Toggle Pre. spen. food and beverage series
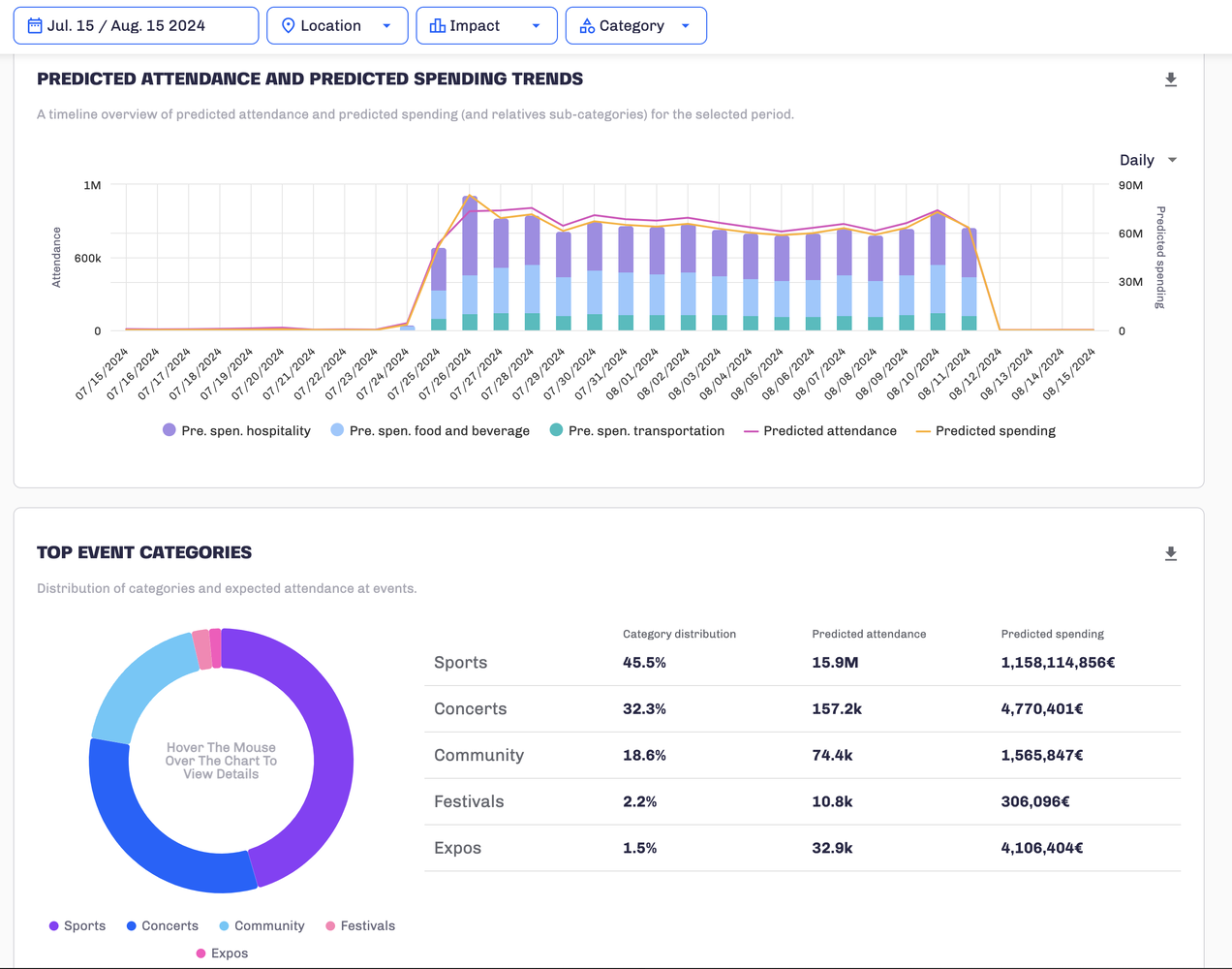The height and width of the screenshot is (969, 1232). [x=439, y=430]
